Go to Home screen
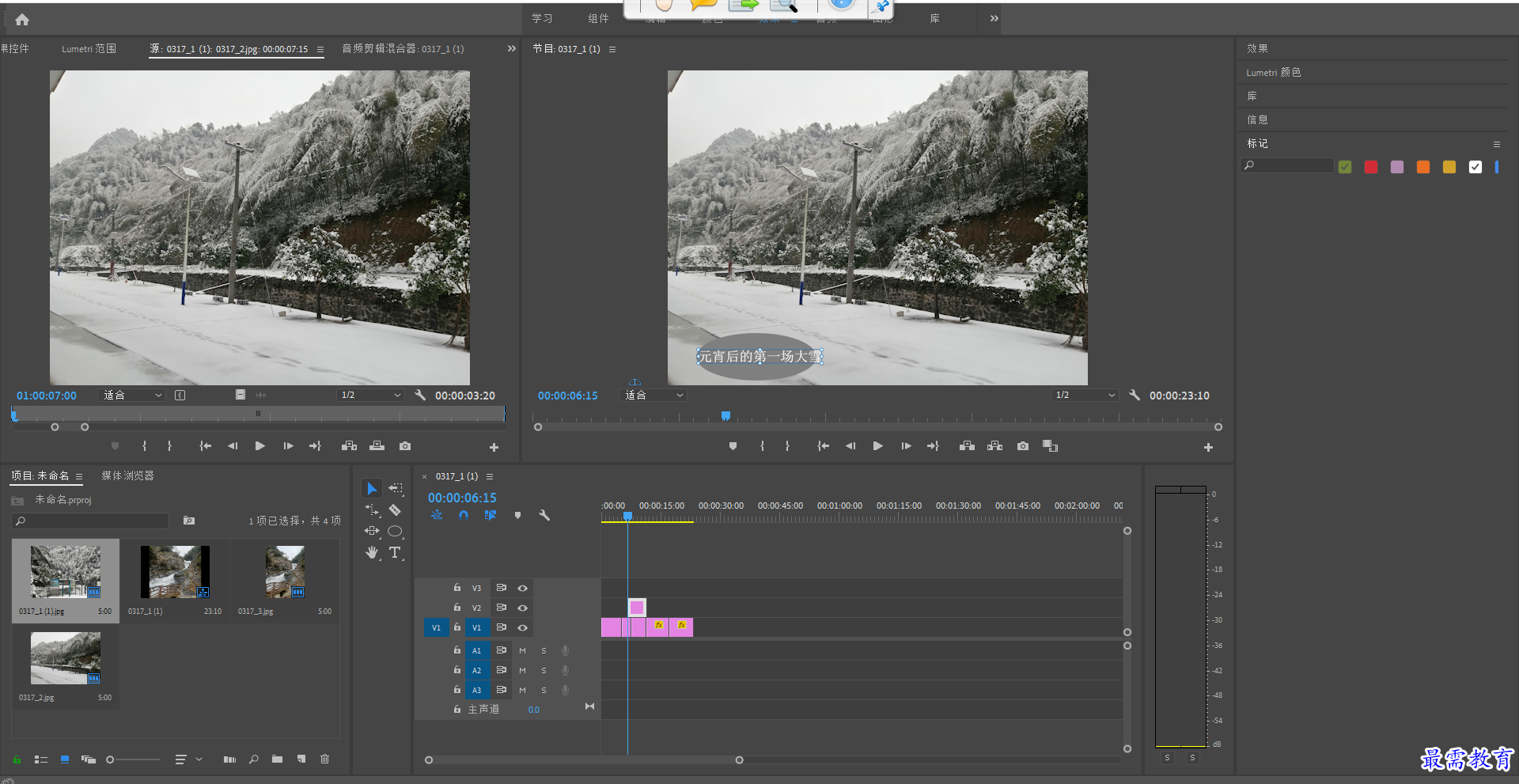 (22, 19)
